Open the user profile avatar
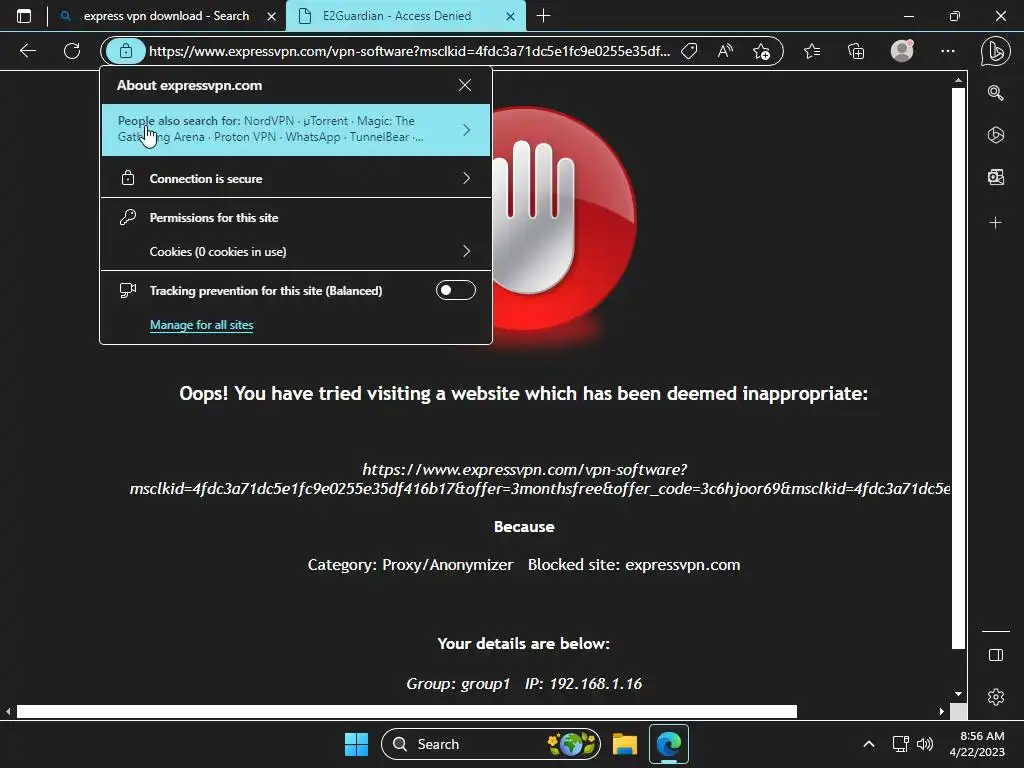Image resolution: width=1024 pixels, height=768 pixels. [x=903, y=51]
